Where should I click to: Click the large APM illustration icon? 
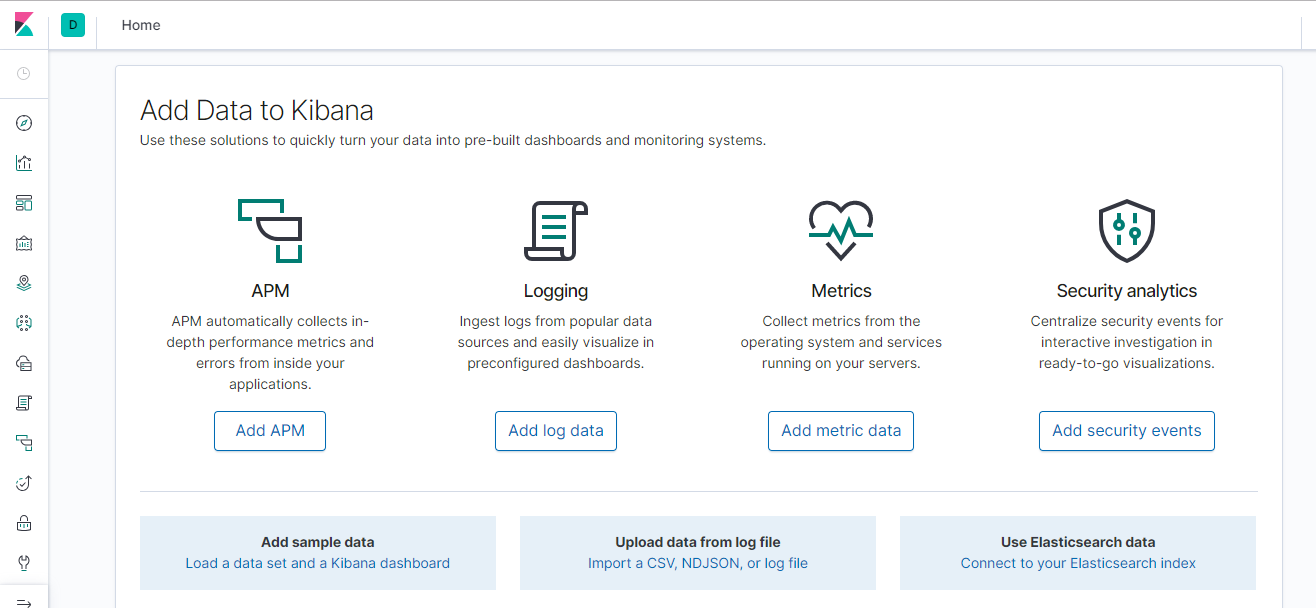270,231
